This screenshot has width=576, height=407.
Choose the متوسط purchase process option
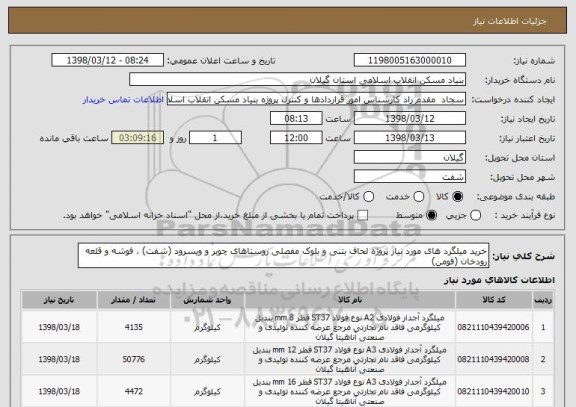click(432, 215)
